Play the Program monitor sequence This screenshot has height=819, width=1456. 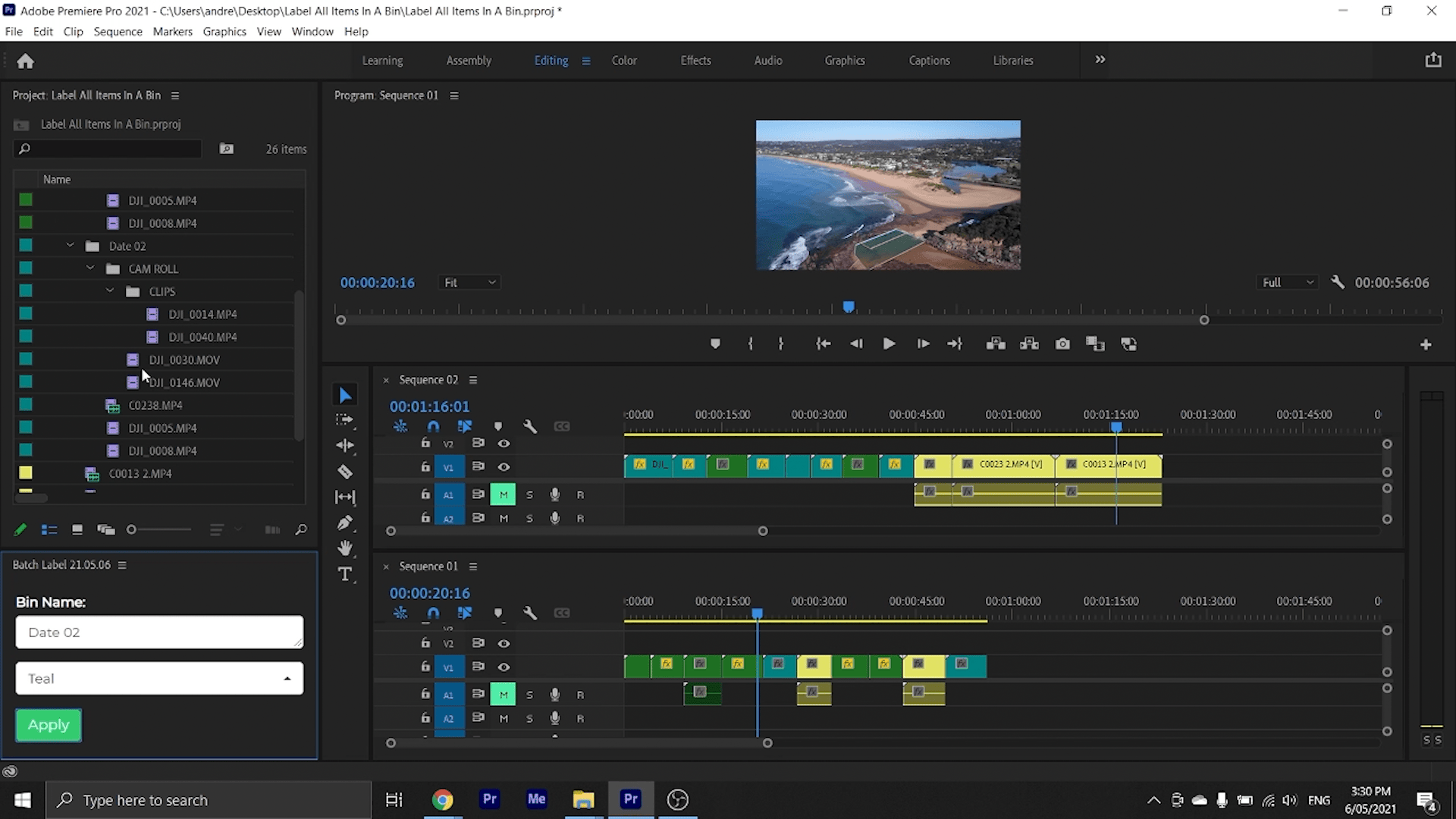(889, 344)
